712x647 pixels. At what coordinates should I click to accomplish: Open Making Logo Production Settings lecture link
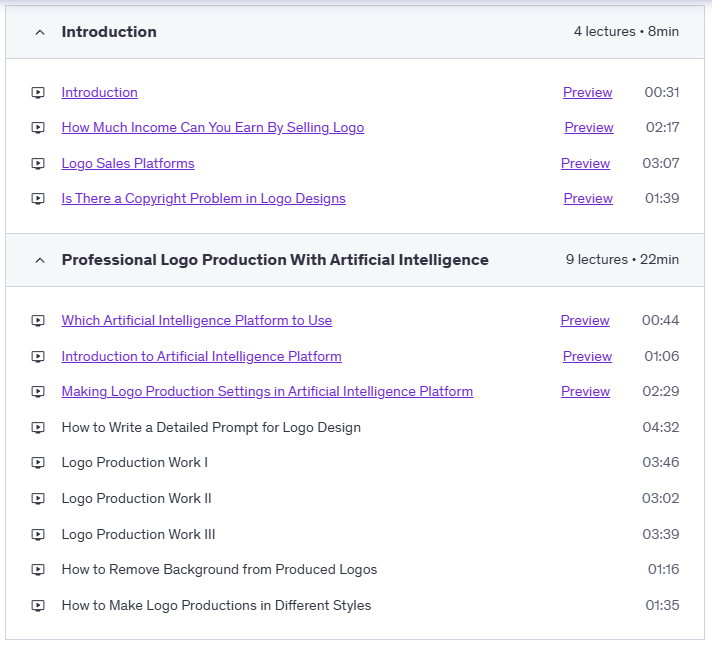tap(267, 391)
